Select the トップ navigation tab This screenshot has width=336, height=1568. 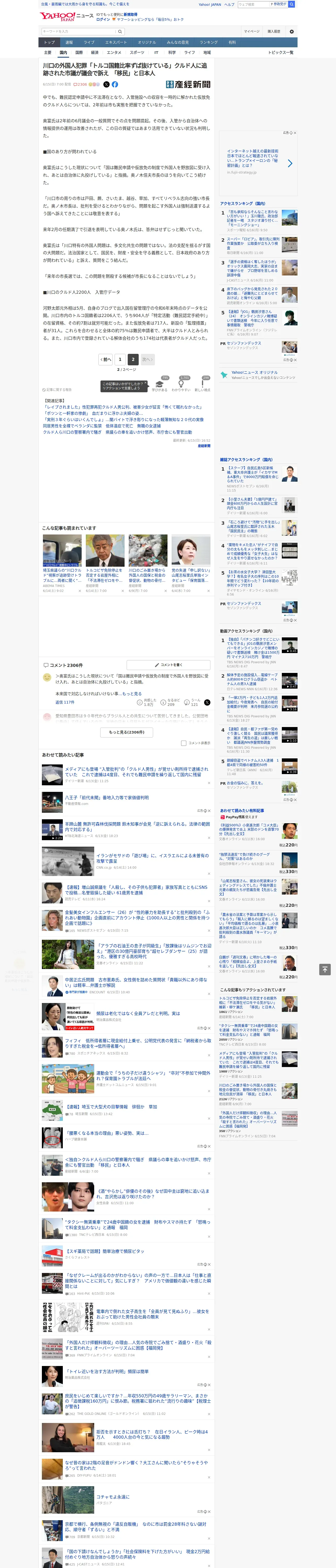point(49,43)
